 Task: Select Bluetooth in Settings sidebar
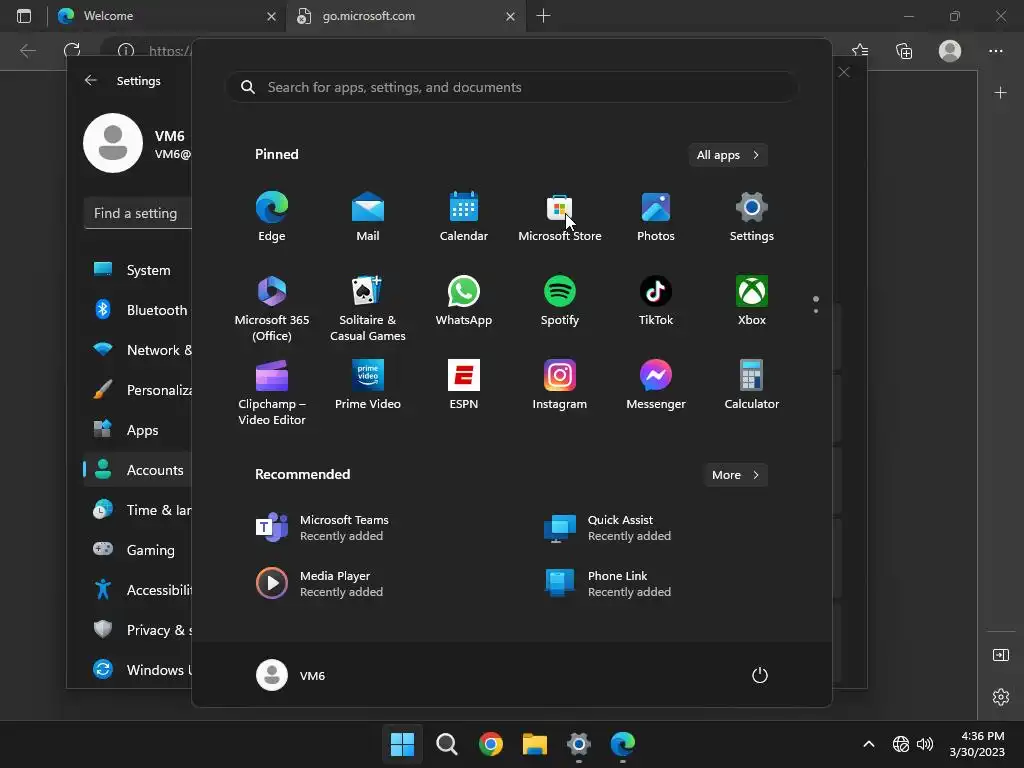click(138, 310)
